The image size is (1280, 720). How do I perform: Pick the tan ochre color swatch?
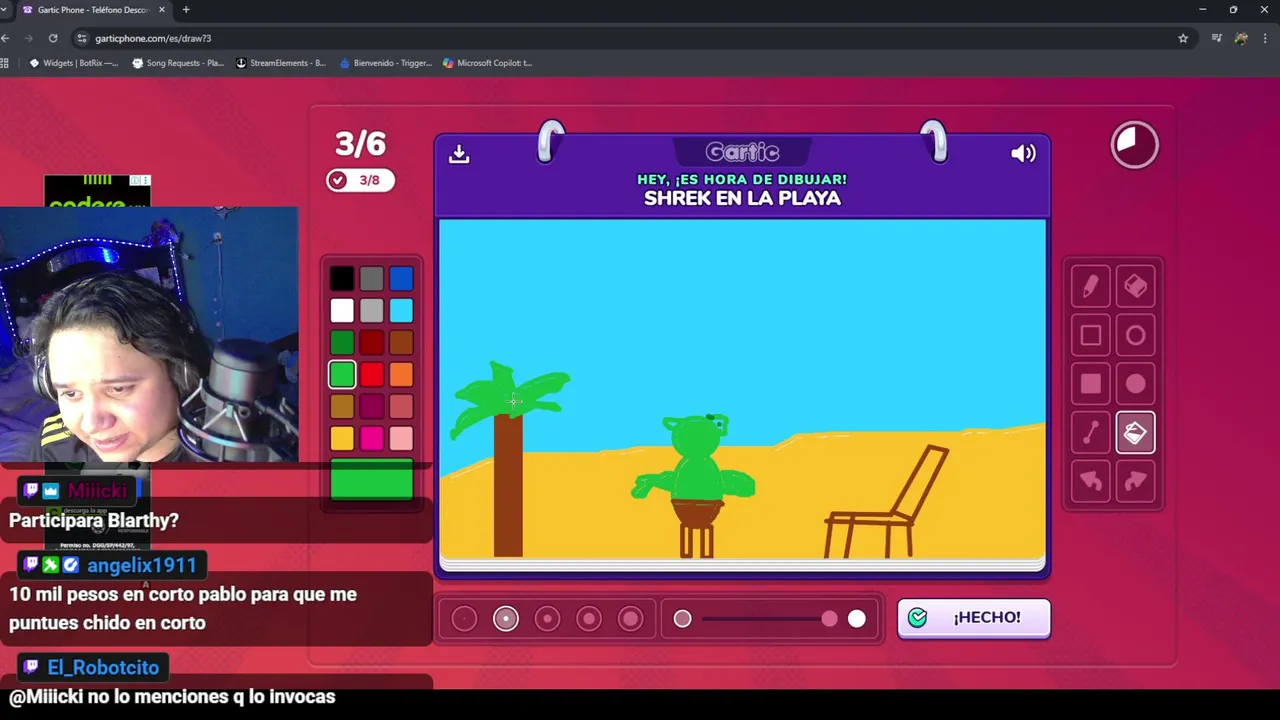tap(342, 406)
